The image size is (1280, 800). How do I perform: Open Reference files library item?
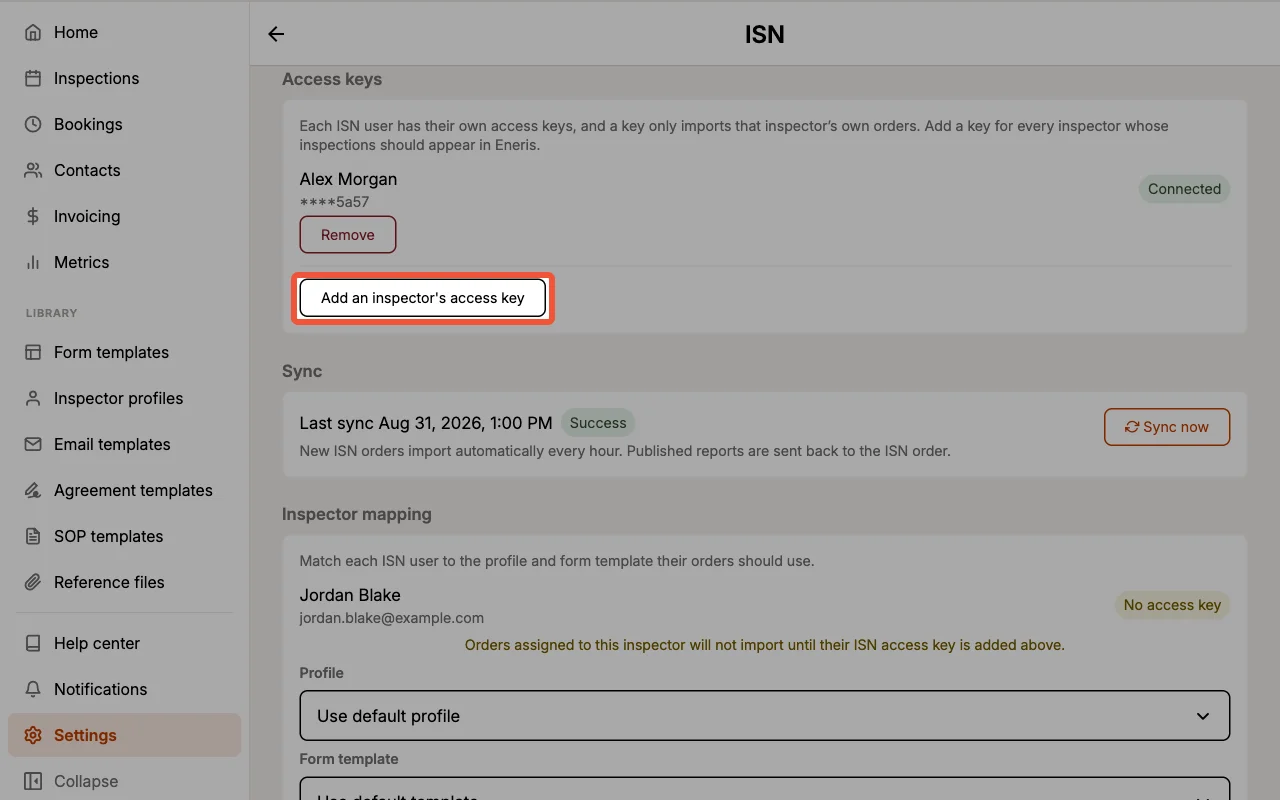point(125,582)
